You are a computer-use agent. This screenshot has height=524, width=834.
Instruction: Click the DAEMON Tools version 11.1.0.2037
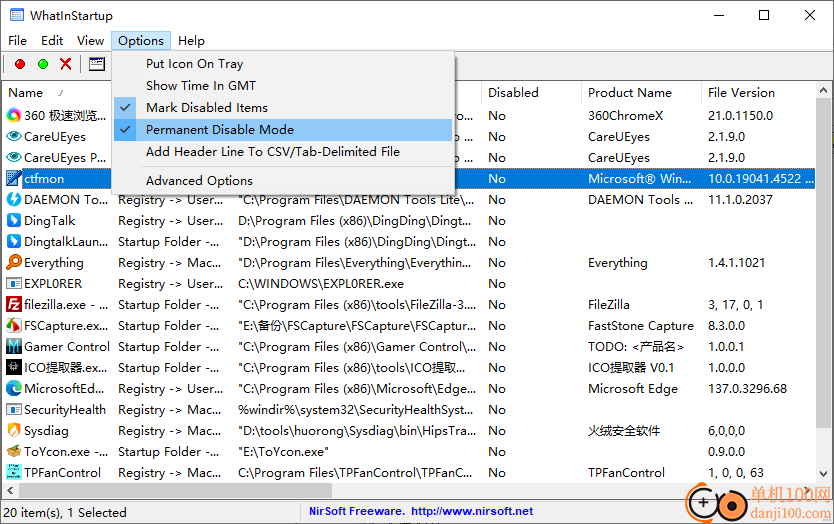pos(740,200)
